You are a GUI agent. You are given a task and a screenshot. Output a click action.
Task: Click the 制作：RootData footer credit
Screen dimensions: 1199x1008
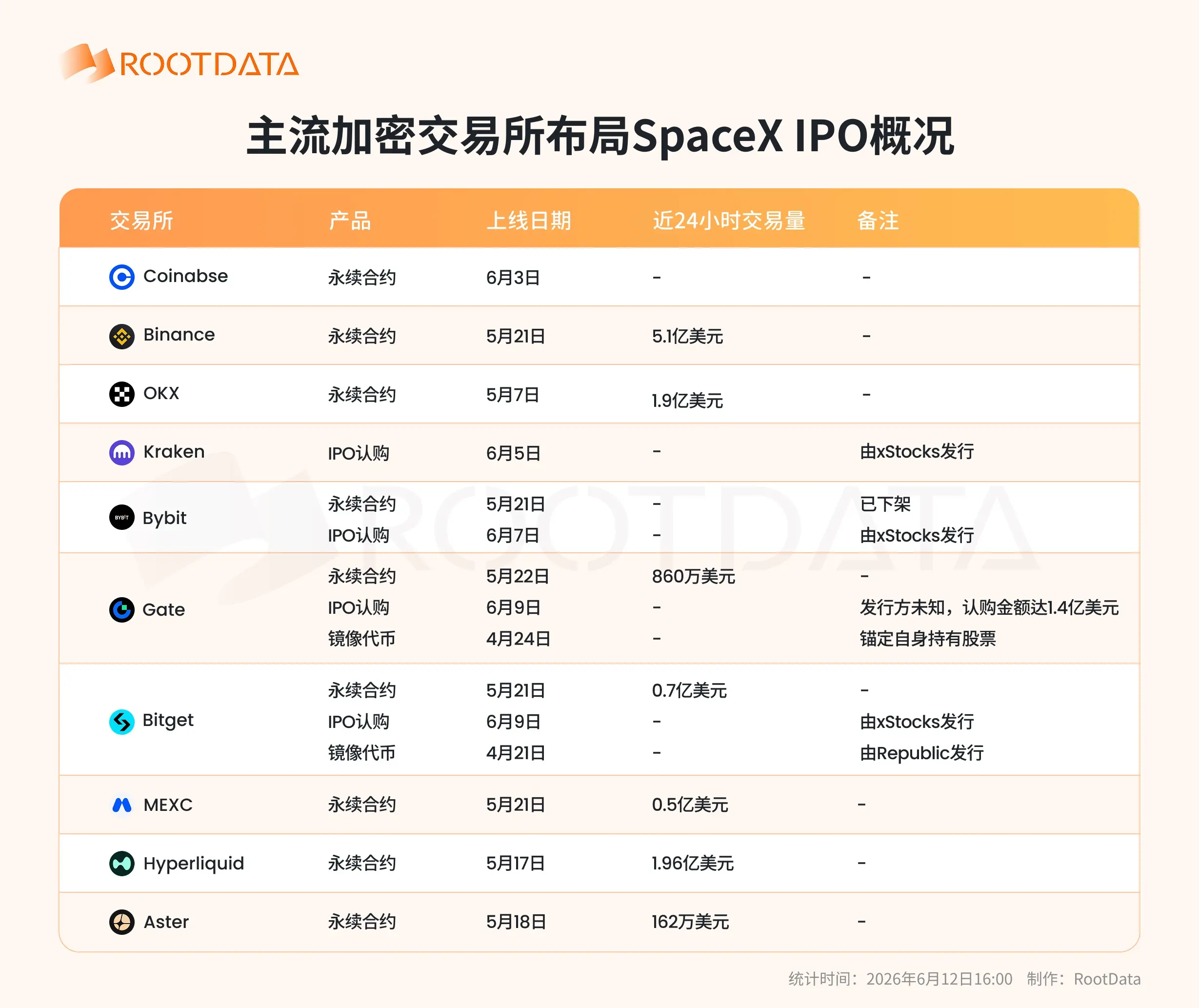click(x=1083, y=979)
